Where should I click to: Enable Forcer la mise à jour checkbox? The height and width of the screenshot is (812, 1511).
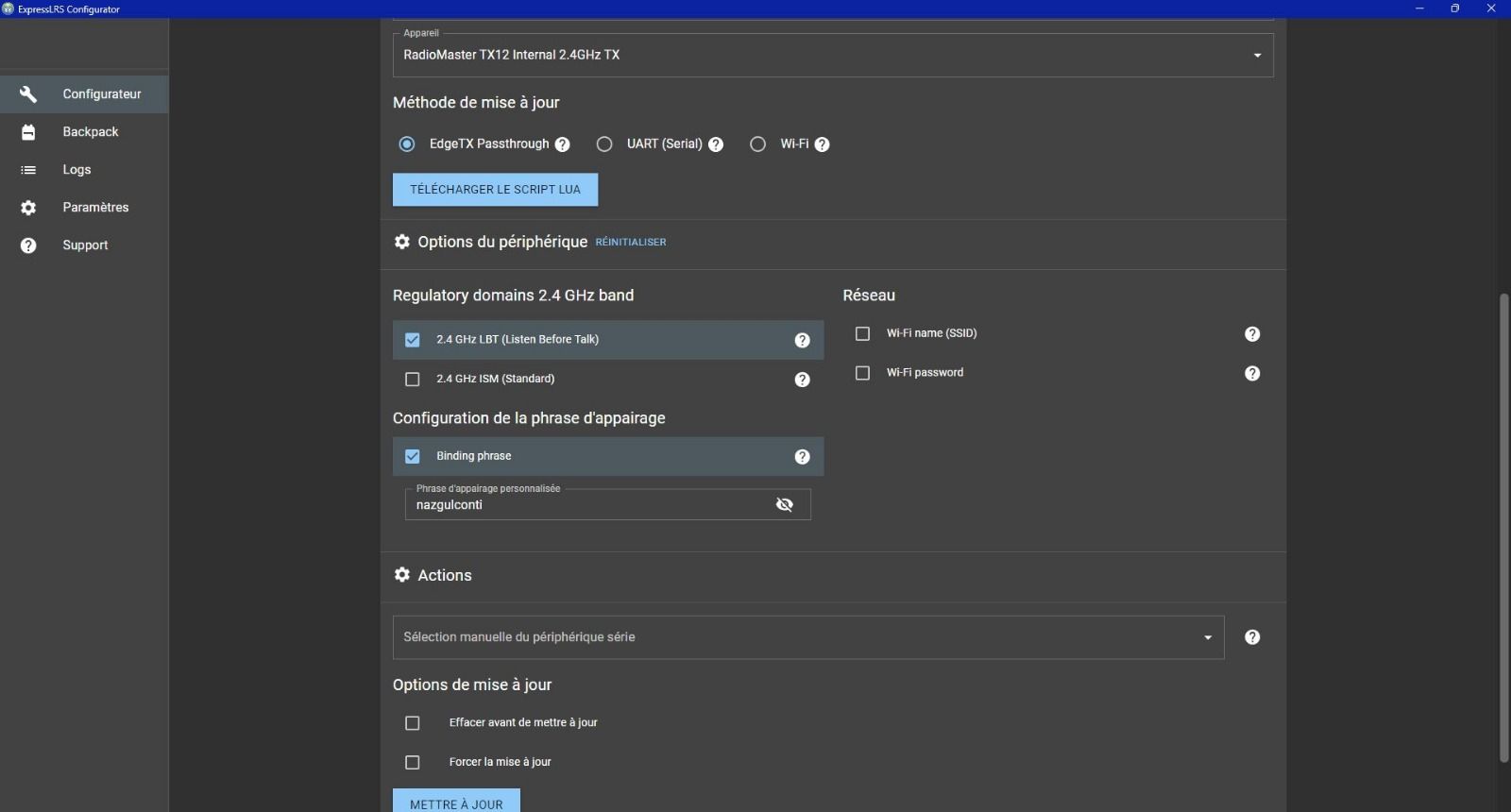click(x=413, y=763)
